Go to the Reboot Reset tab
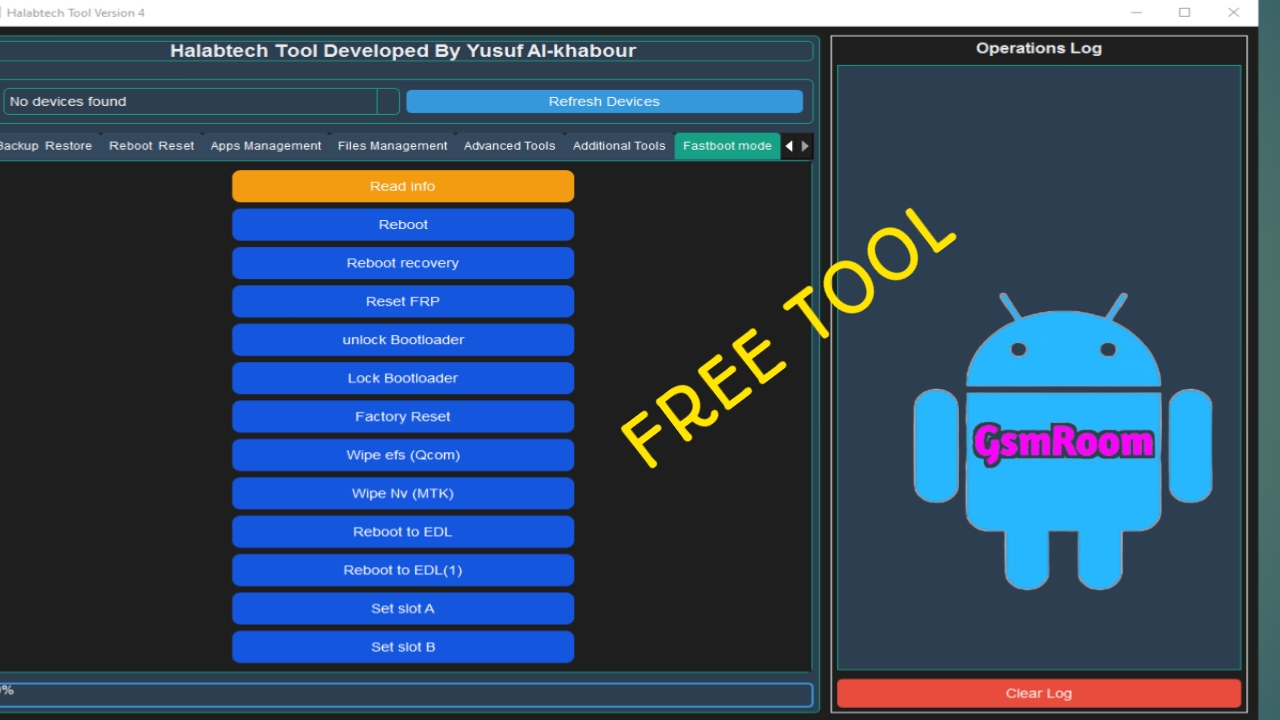The image size is (1280, 720). click(151, 146)
